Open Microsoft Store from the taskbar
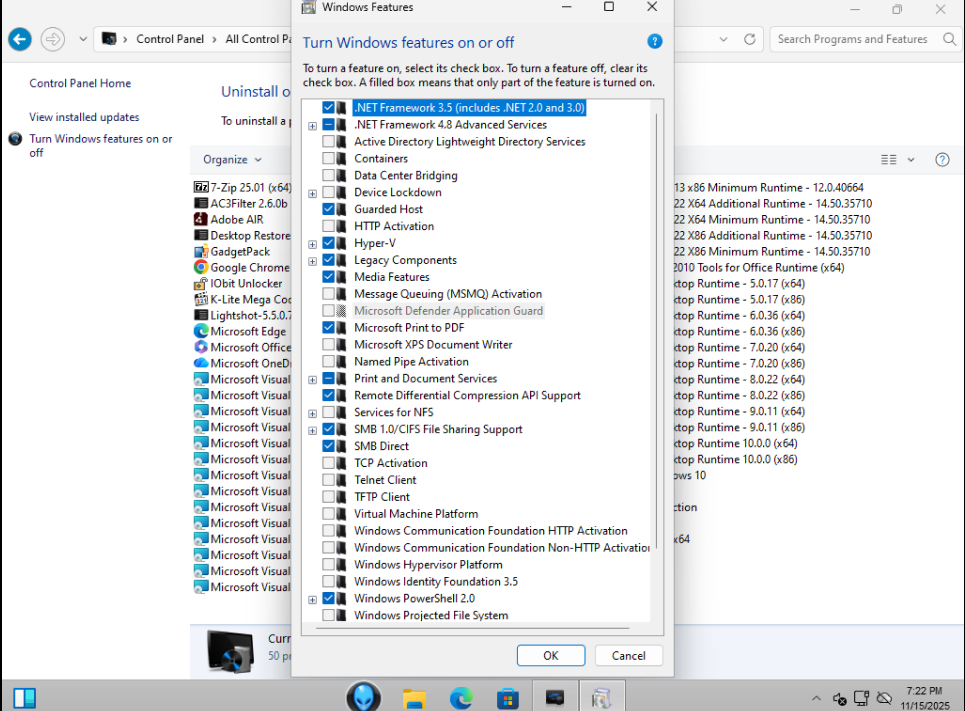Viewport: 965px width, 711px height. 508,698
